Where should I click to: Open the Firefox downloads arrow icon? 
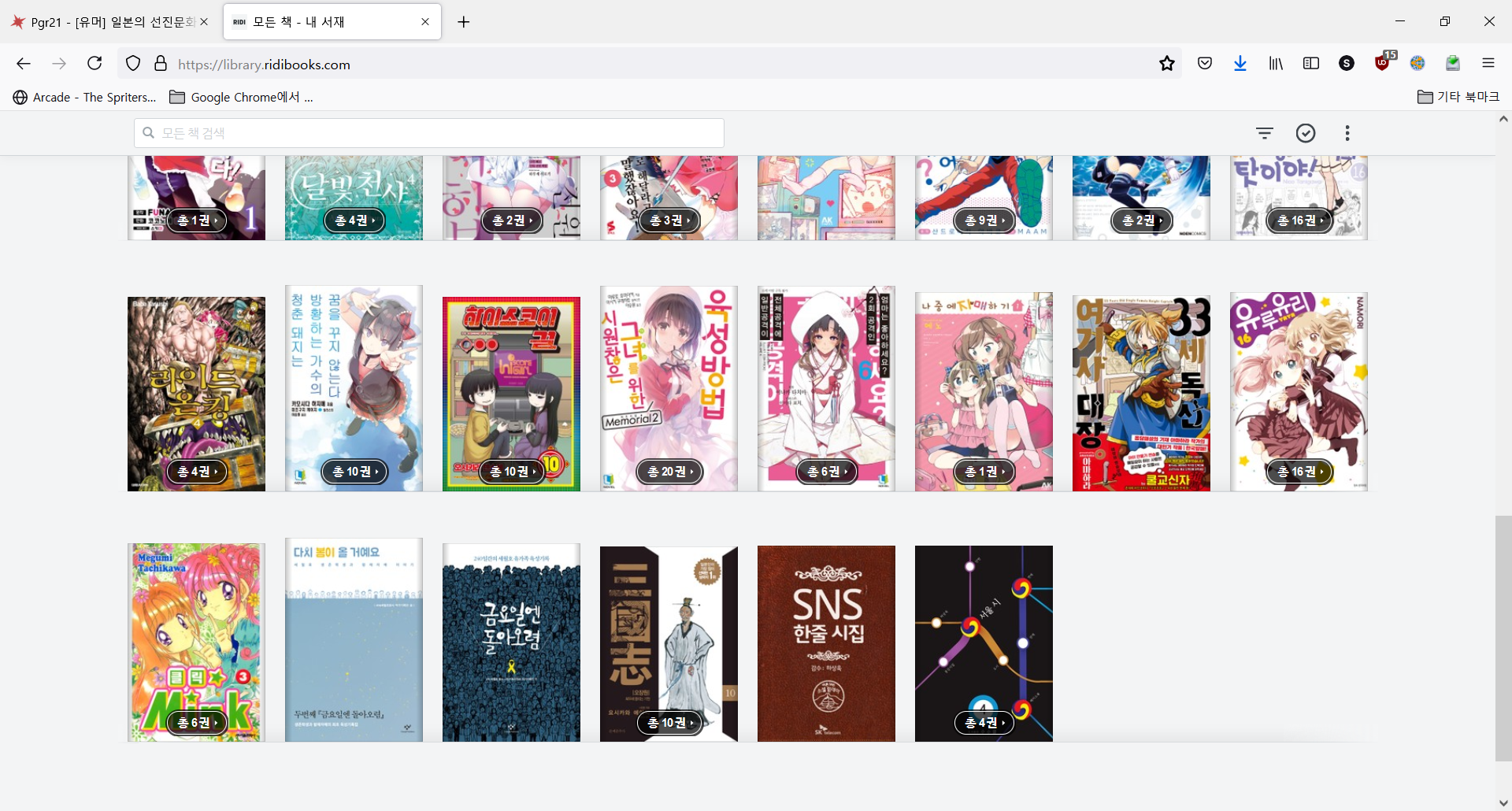1240,64
